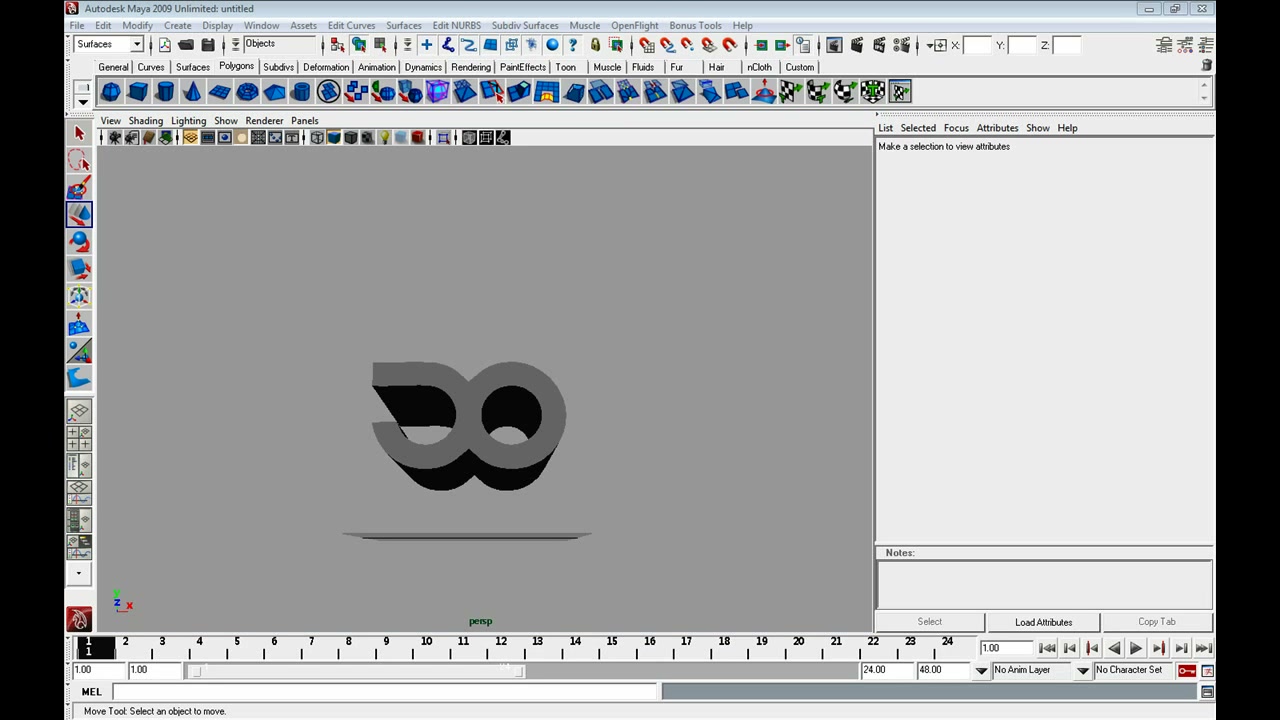Open the viewport Shading menu

tap(145, 120)
